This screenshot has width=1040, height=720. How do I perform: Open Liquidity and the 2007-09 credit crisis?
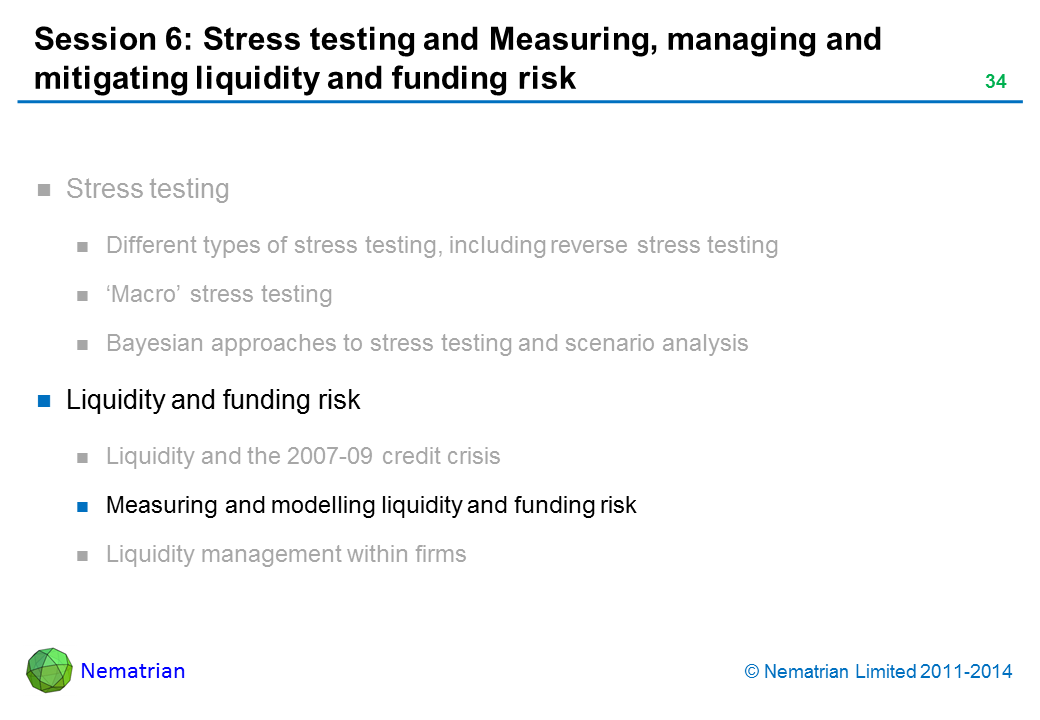coord(302,456)
